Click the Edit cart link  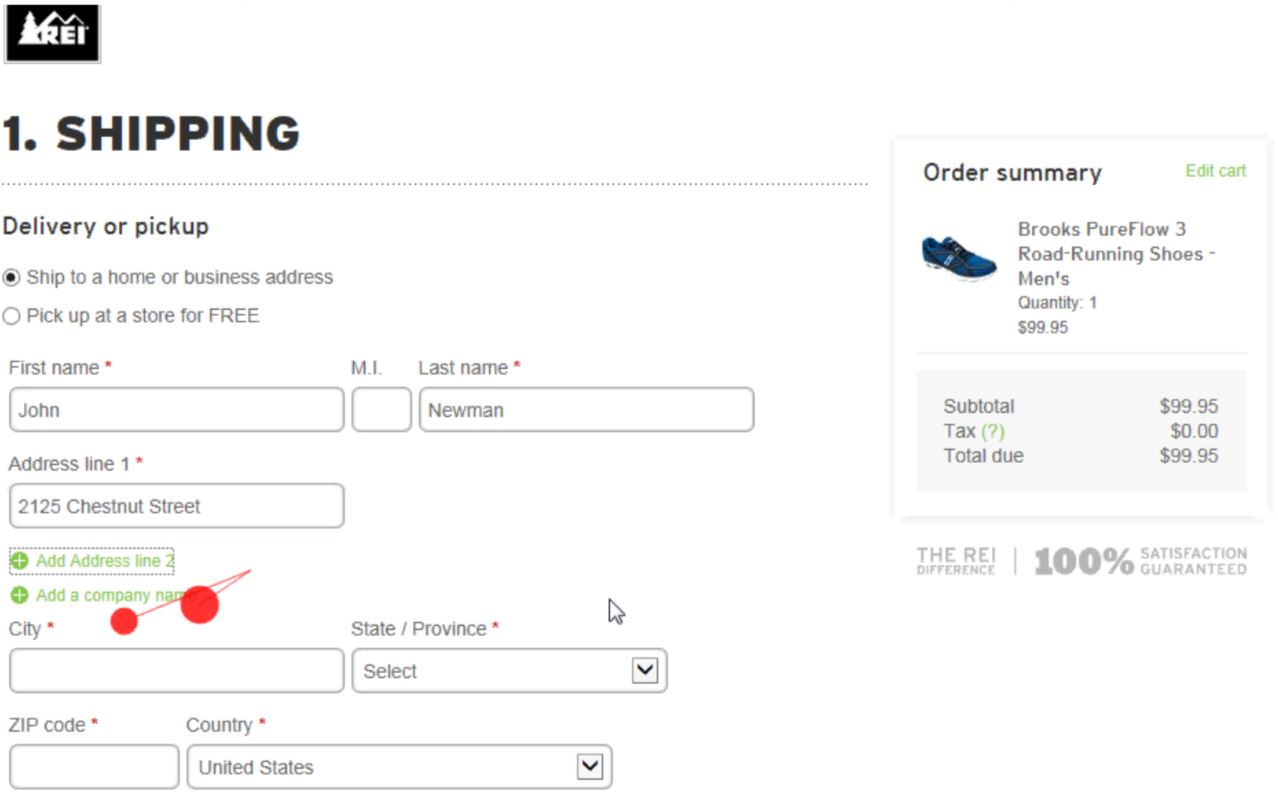click(x=1215, y=171)
